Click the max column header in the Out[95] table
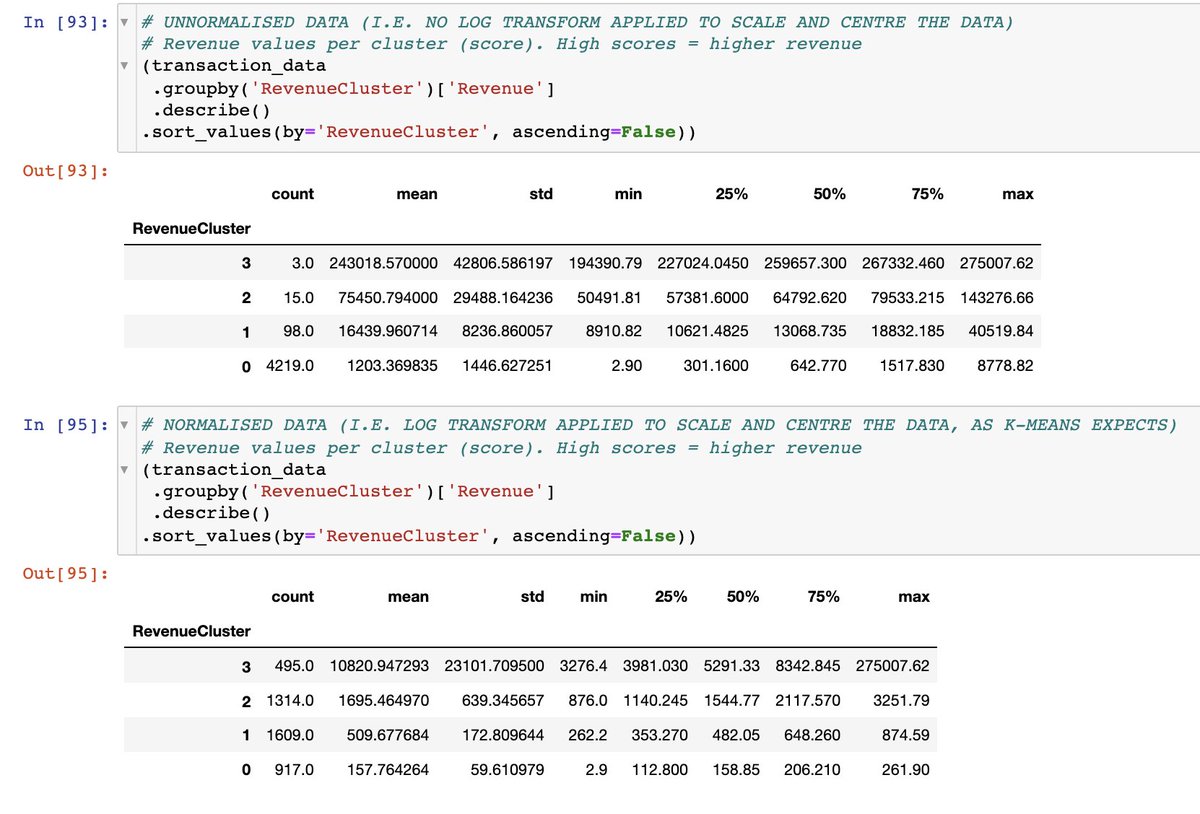The image size is (1200, 814). coord(913,597)
